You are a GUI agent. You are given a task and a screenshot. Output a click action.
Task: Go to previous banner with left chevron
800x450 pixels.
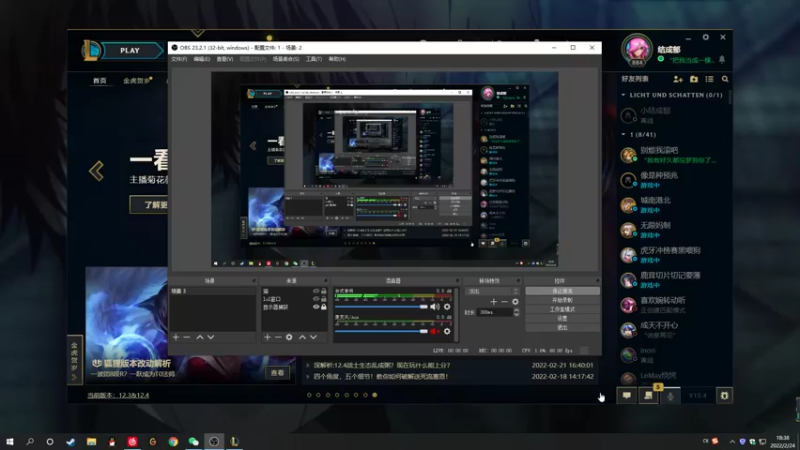(96, 171)
